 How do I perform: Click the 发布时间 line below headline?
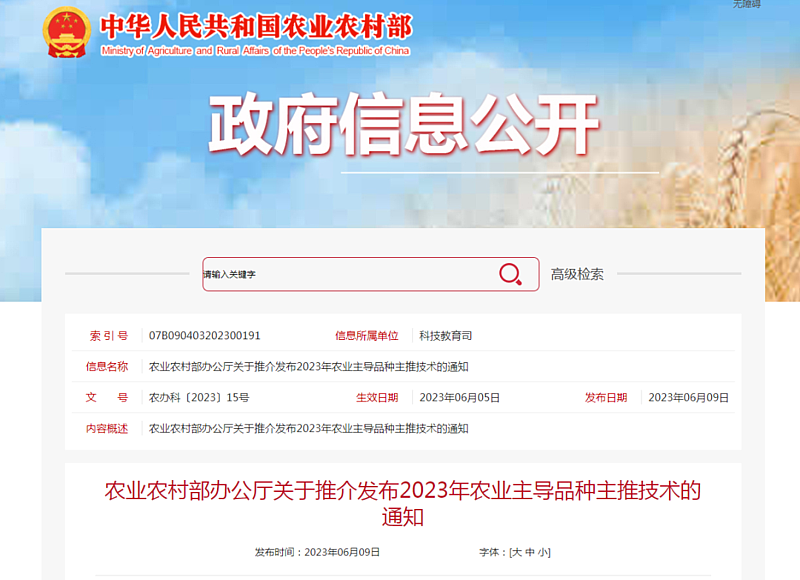(317, 552)
